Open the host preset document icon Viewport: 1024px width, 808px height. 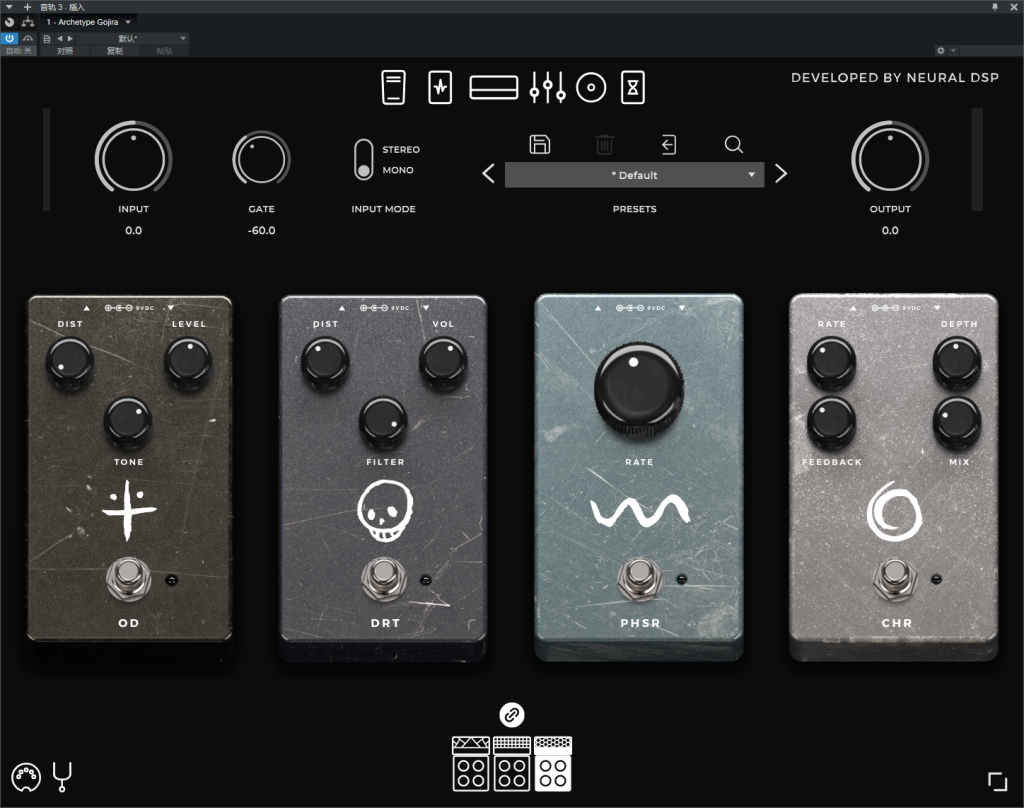(46, 39)
